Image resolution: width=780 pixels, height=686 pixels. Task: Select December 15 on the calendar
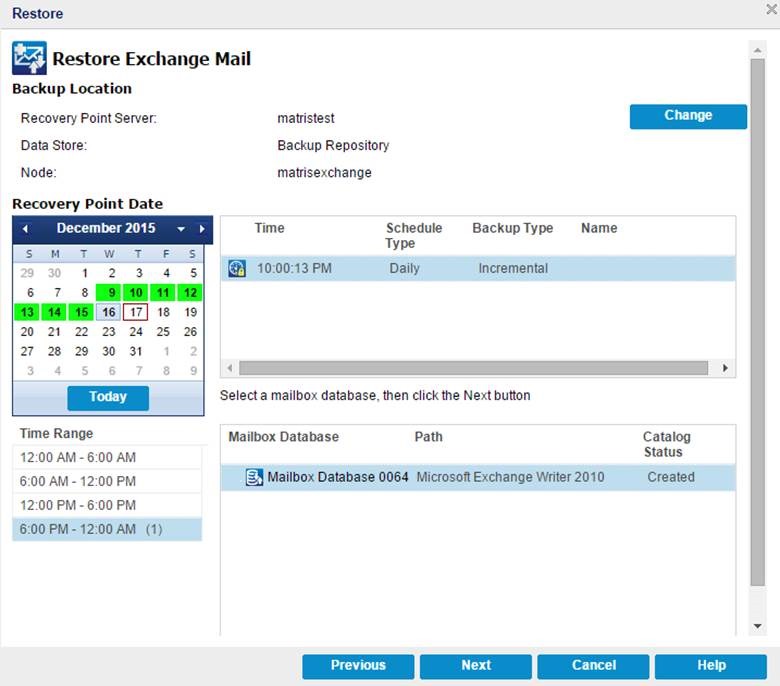[81, 312]
